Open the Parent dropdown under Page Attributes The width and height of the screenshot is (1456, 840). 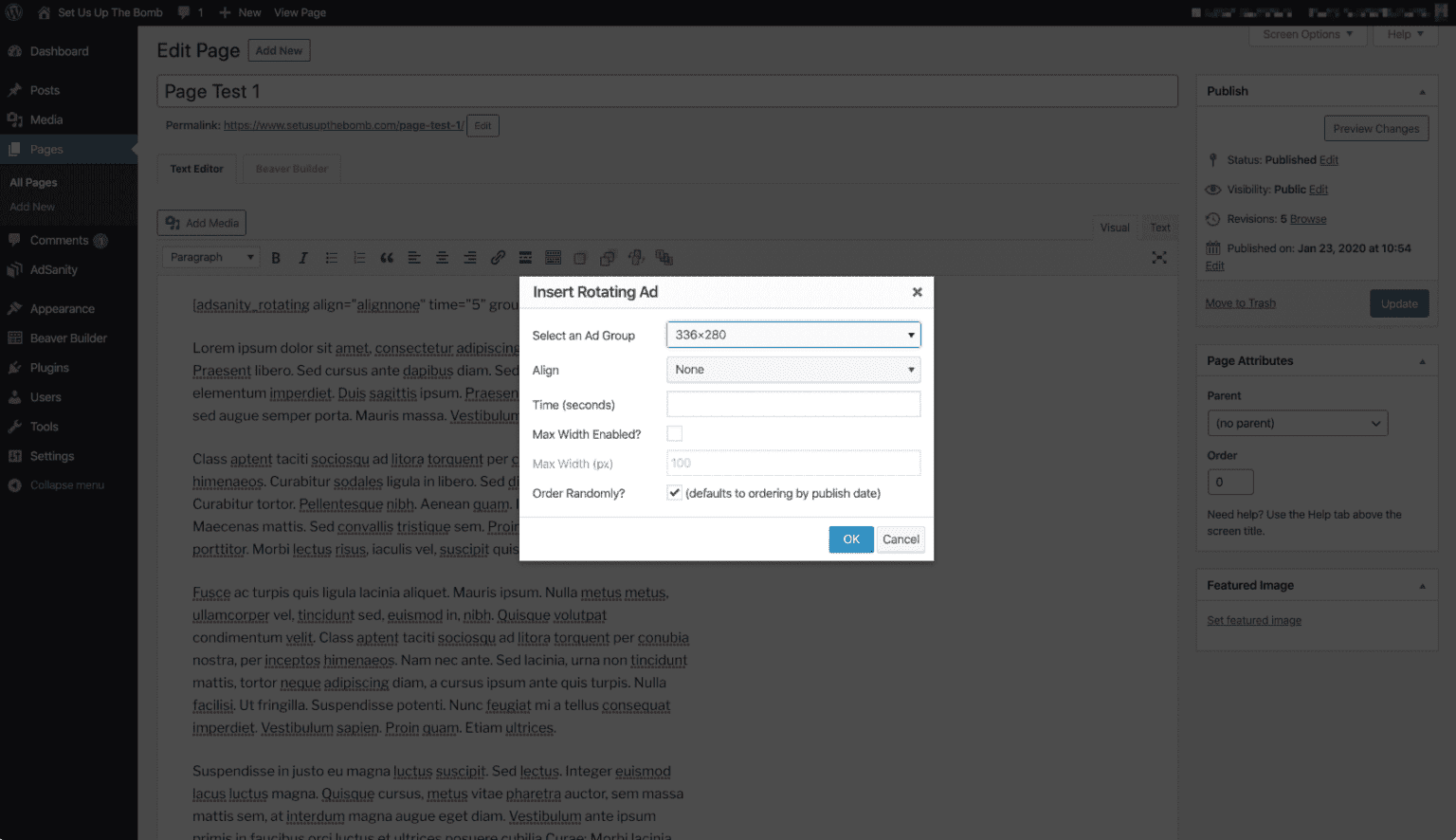point(1297,423)
